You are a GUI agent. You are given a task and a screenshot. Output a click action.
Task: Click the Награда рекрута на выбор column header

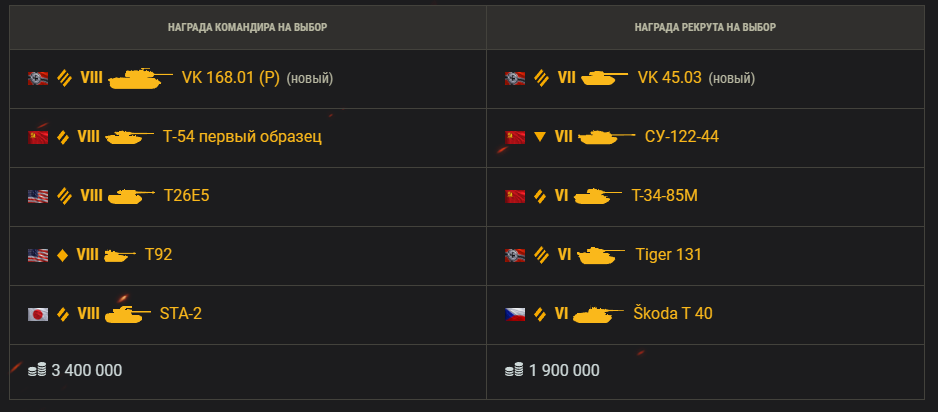click(705, 28)
